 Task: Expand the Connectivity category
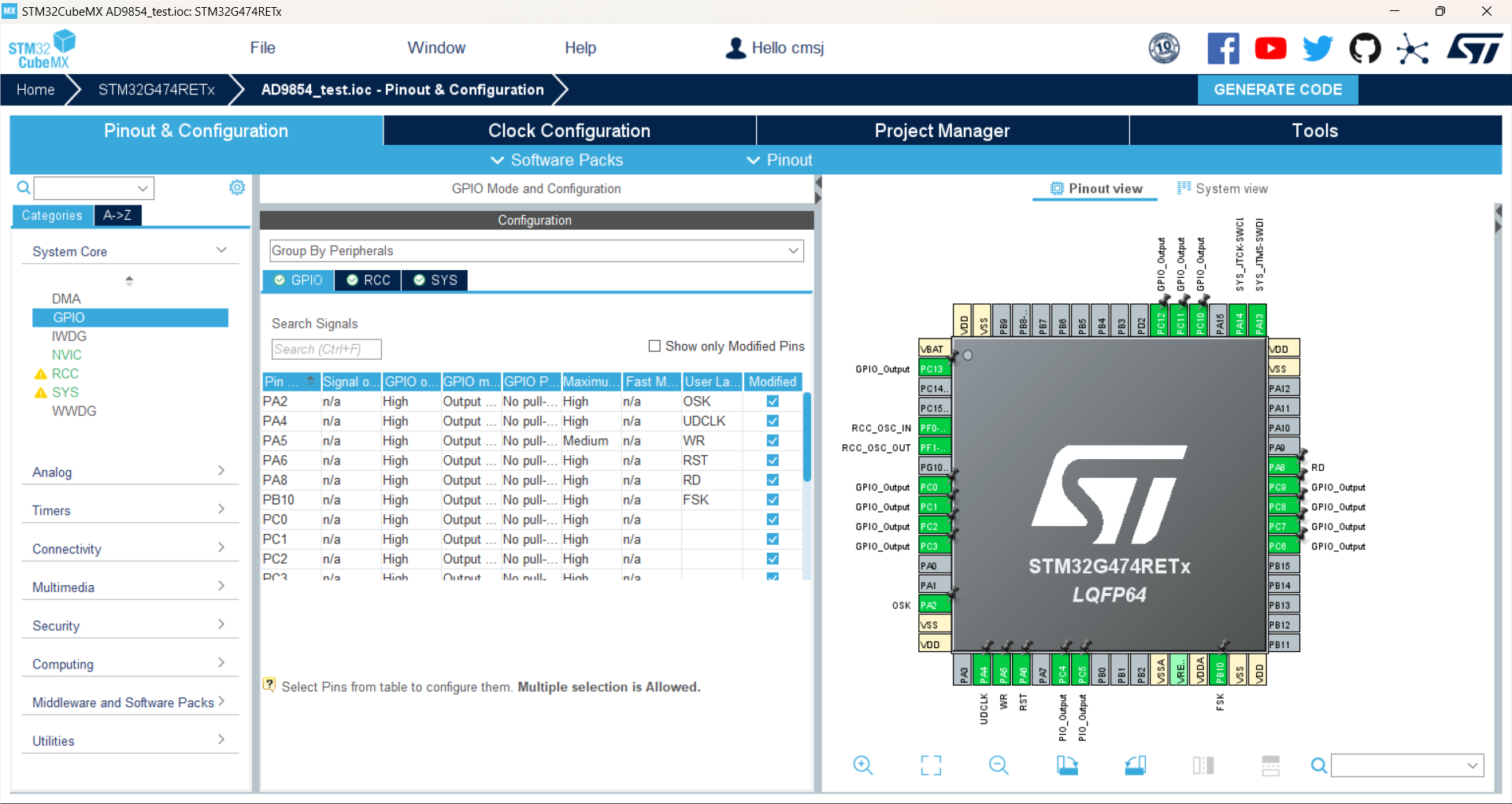click(130, 549)
